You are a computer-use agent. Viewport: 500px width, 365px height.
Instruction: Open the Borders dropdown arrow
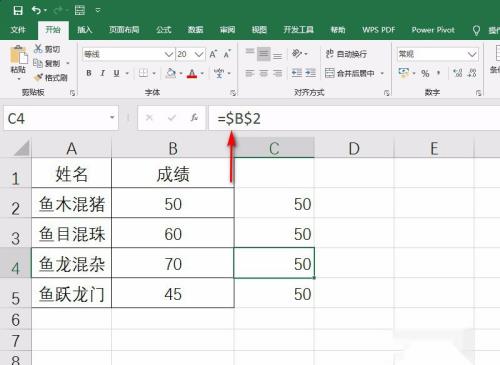(154, 73)
